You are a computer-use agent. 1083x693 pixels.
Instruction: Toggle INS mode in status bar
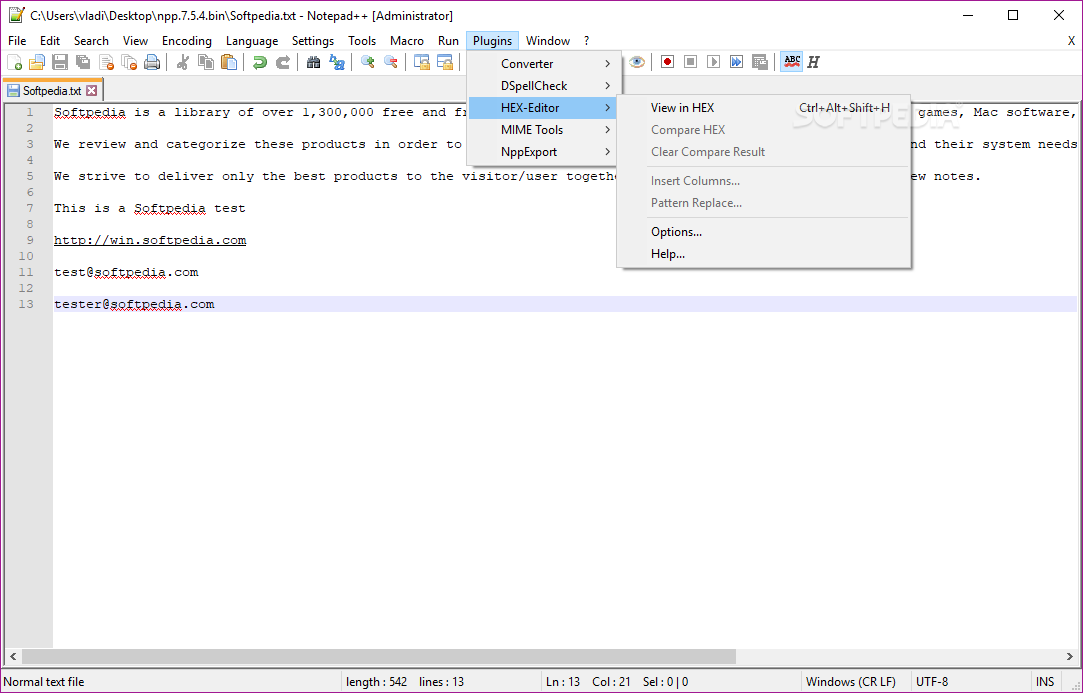tap(1046, 682)
